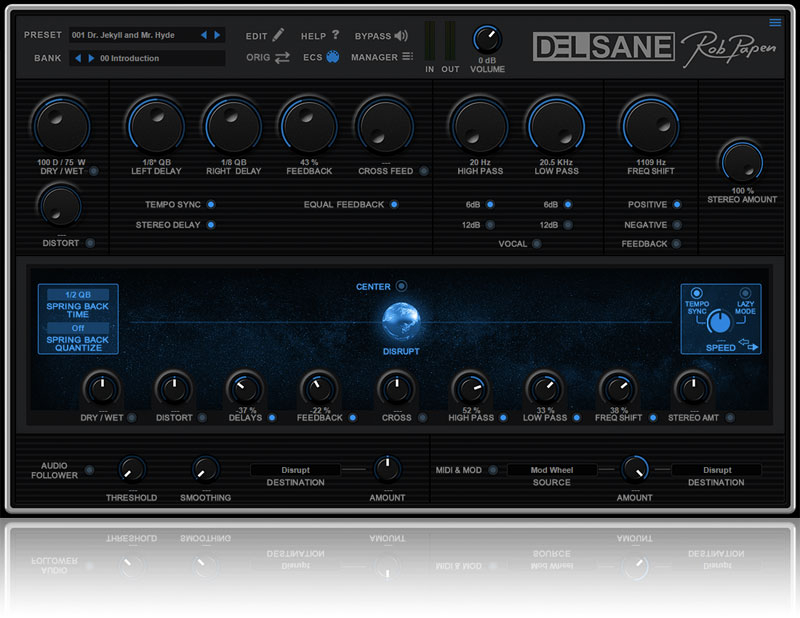Click the Volume knob

tap(487, 40)
